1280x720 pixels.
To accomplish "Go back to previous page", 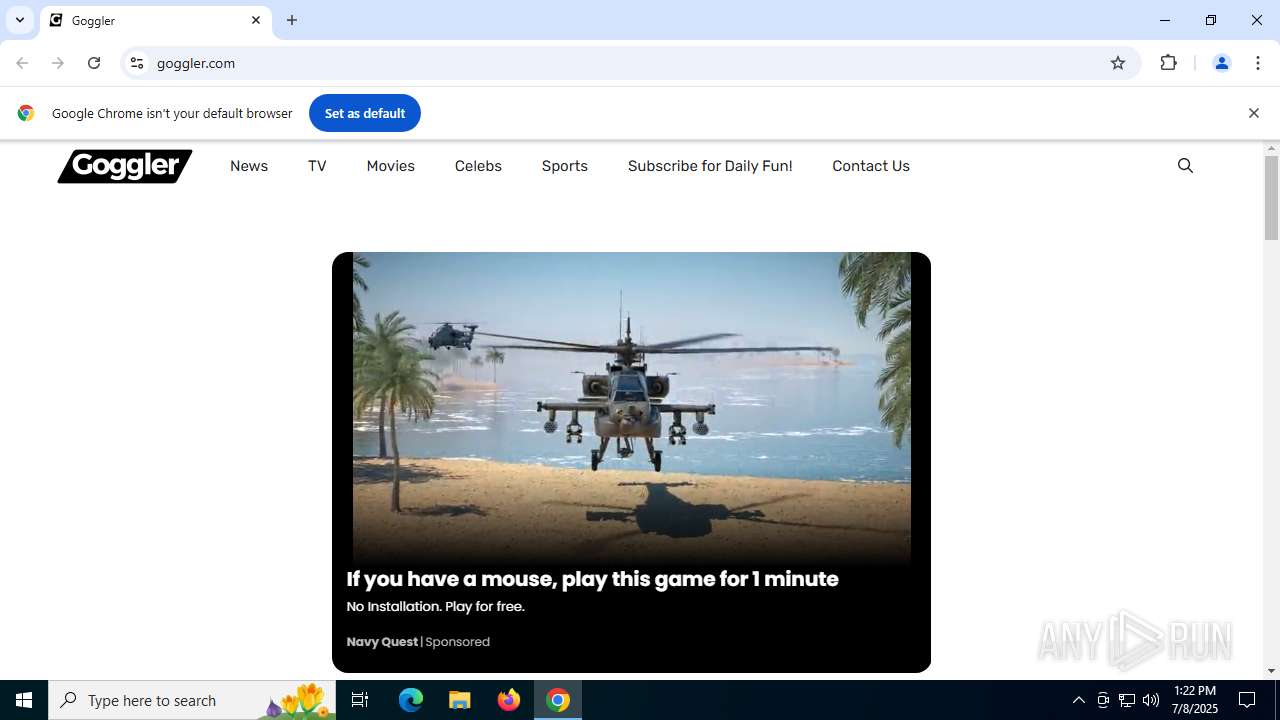I will click(22, 63).
